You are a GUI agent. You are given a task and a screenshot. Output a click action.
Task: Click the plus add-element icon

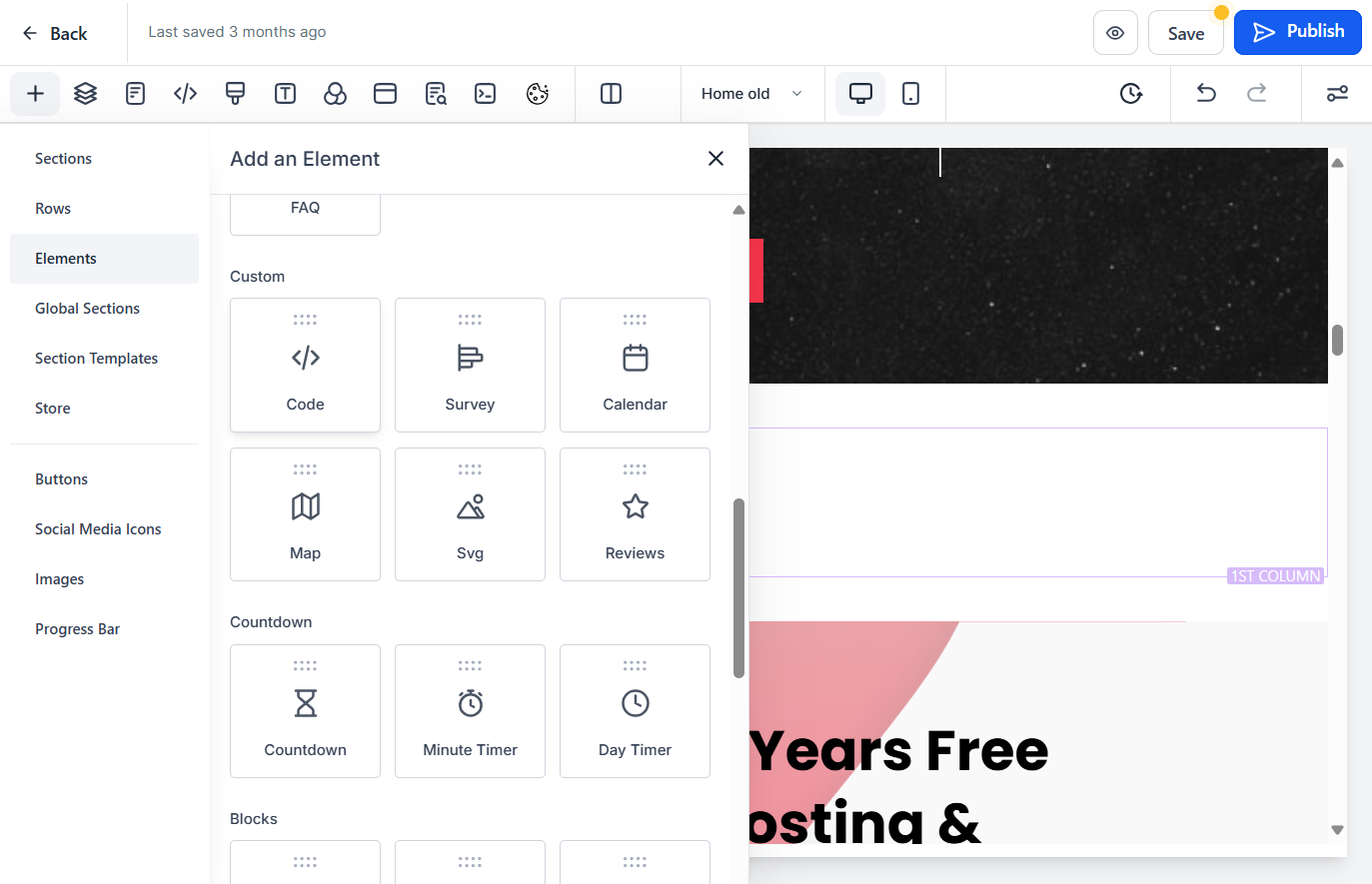tap(35, 94)
